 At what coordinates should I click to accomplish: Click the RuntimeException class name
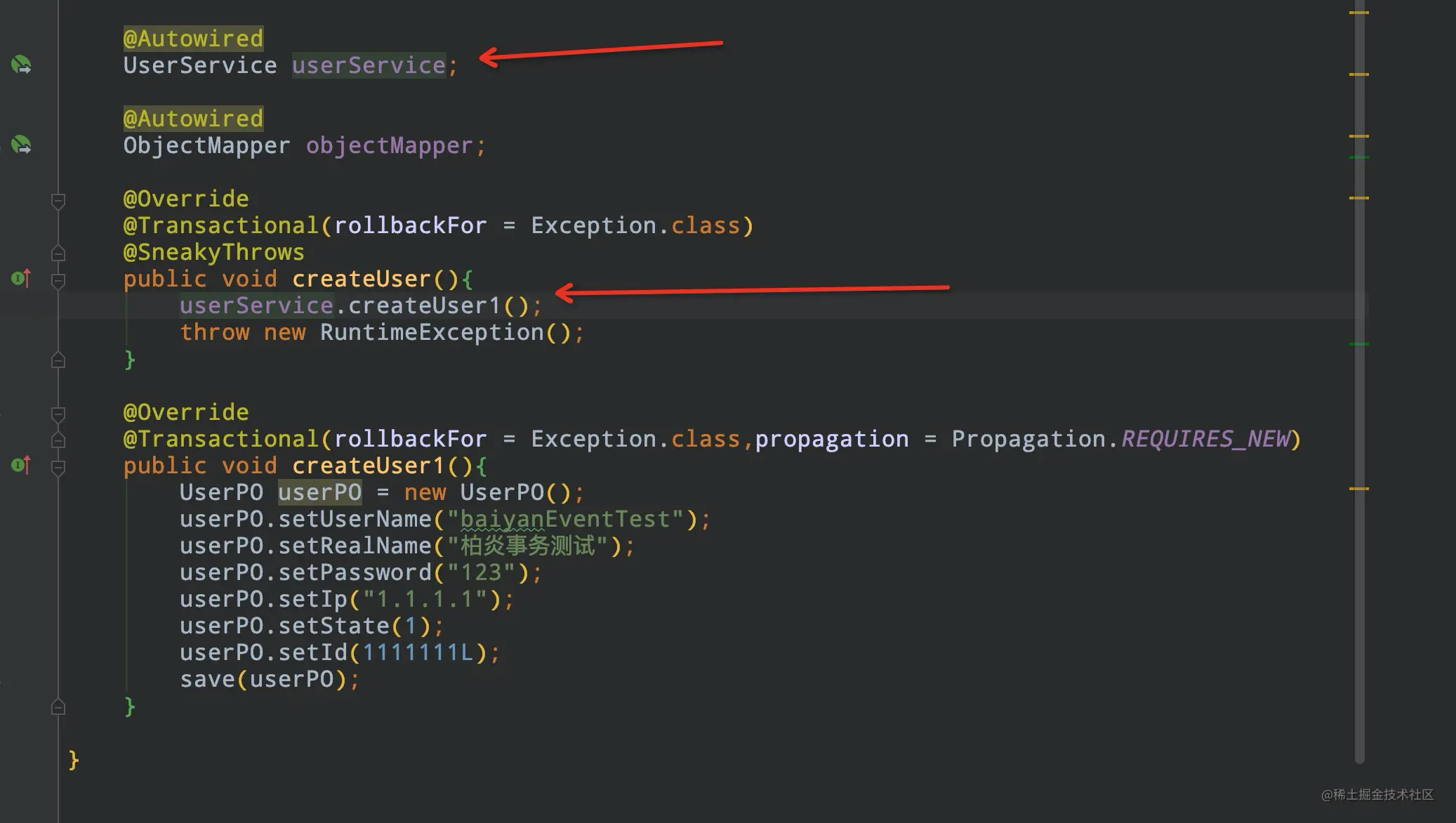click(432, 332)
